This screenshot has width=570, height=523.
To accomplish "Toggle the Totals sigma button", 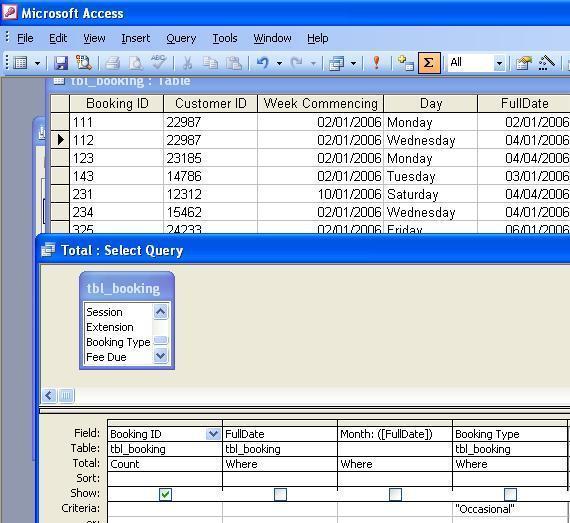I will point(429,63).
